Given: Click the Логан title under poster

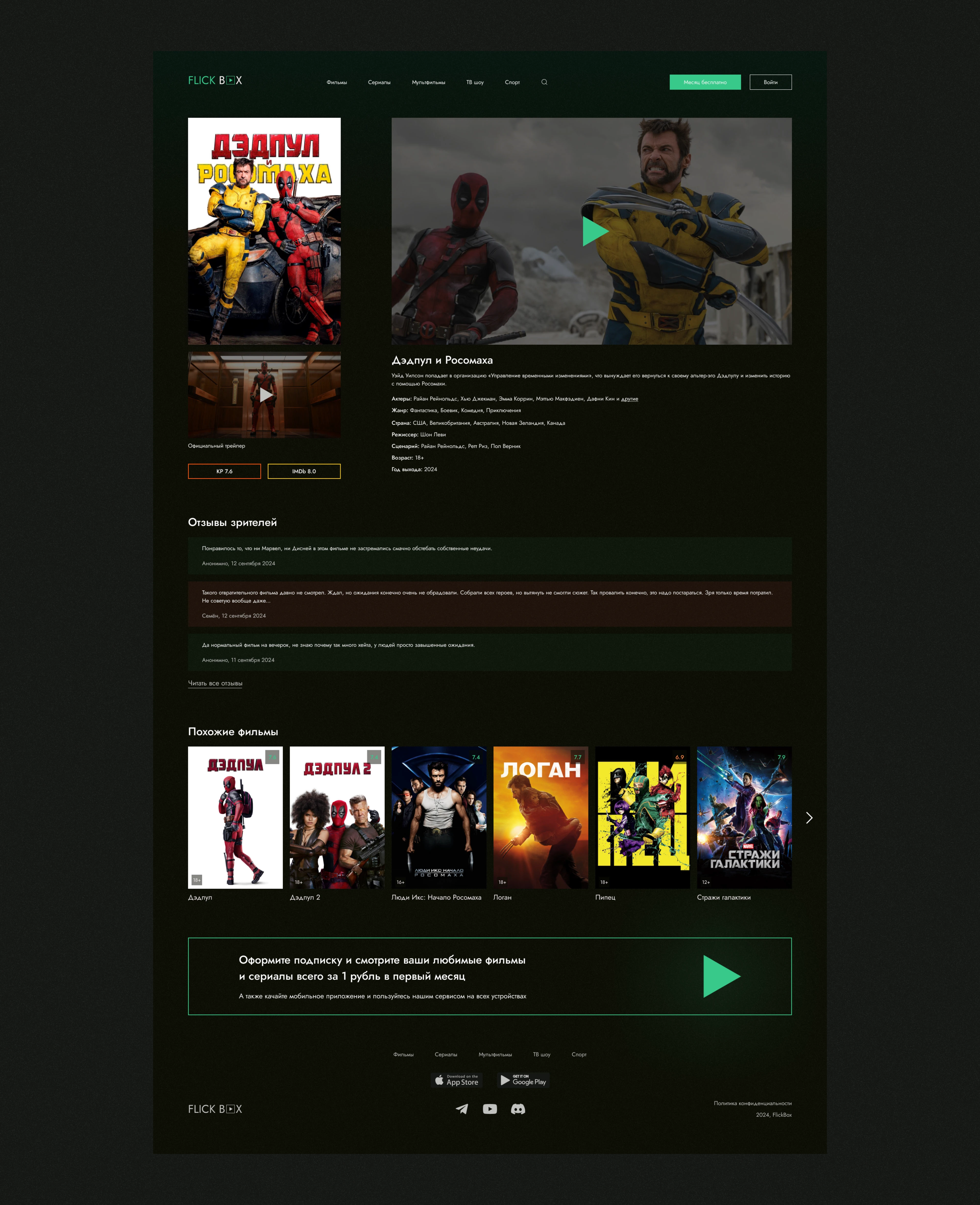Looking at the screenshot, I should [503, 897].
